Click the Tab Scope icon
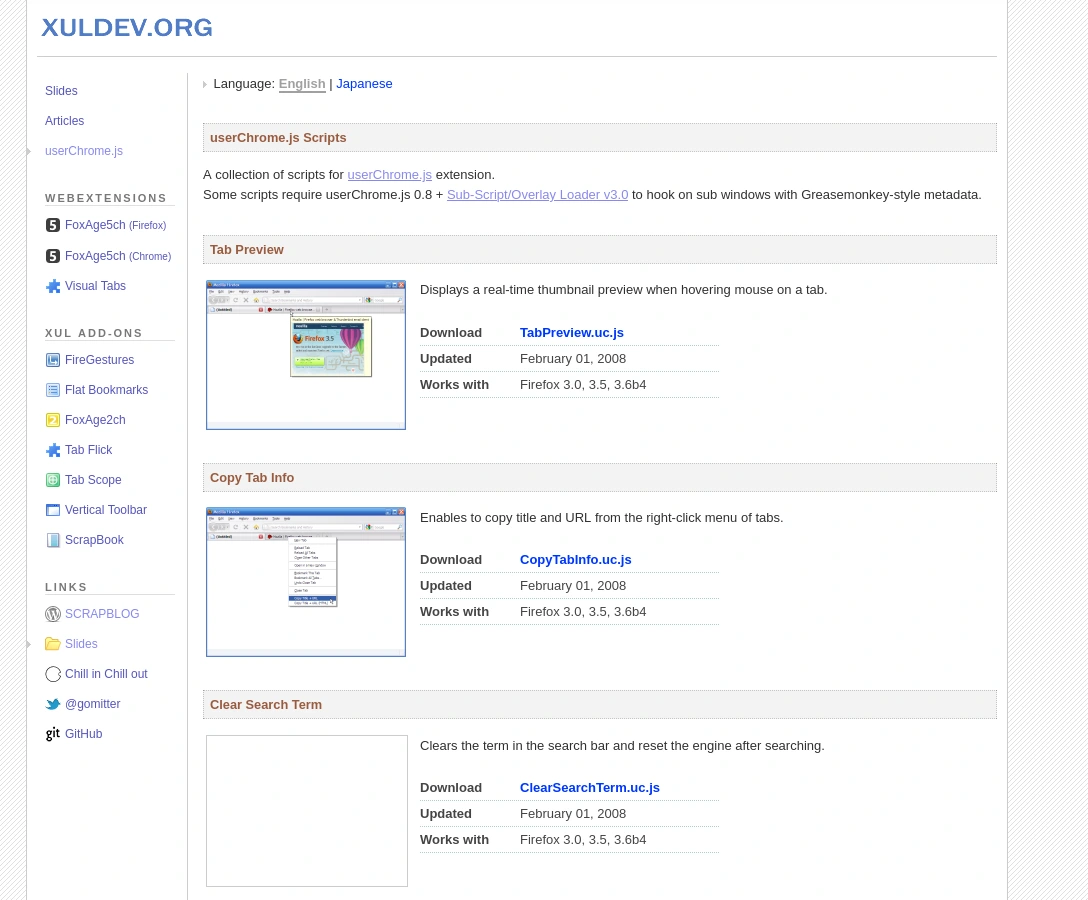1088x900 pixels. pos(53,480)
